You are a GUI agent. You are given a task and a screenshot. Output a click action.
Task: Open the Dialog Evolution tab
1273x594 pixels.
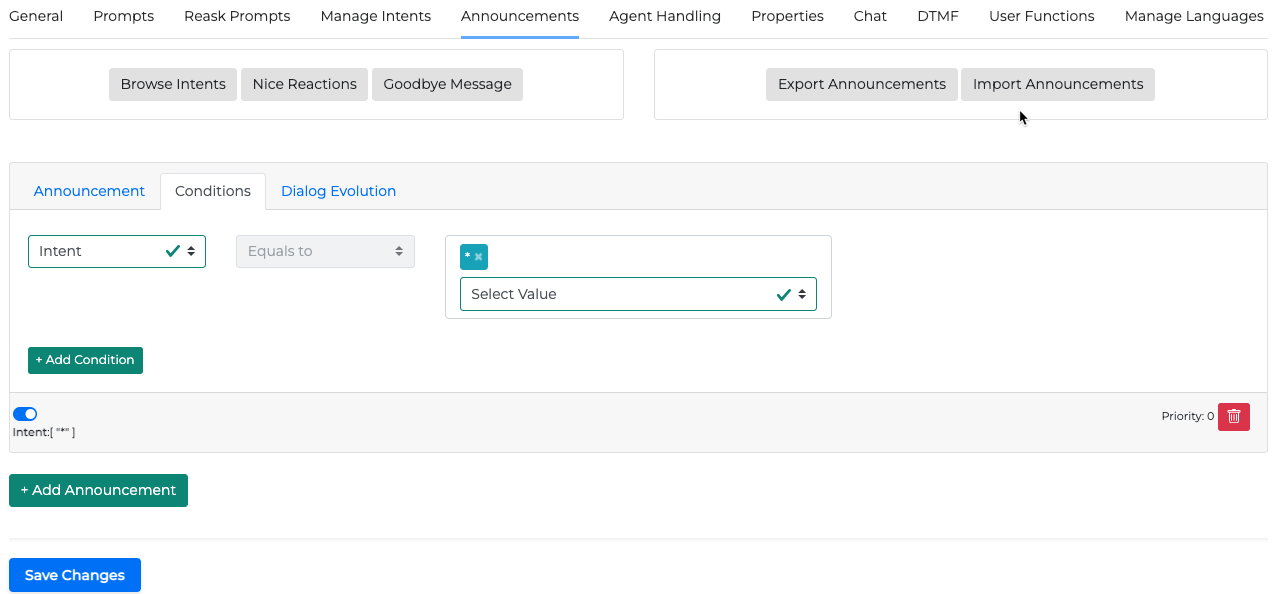click(338, 191)
